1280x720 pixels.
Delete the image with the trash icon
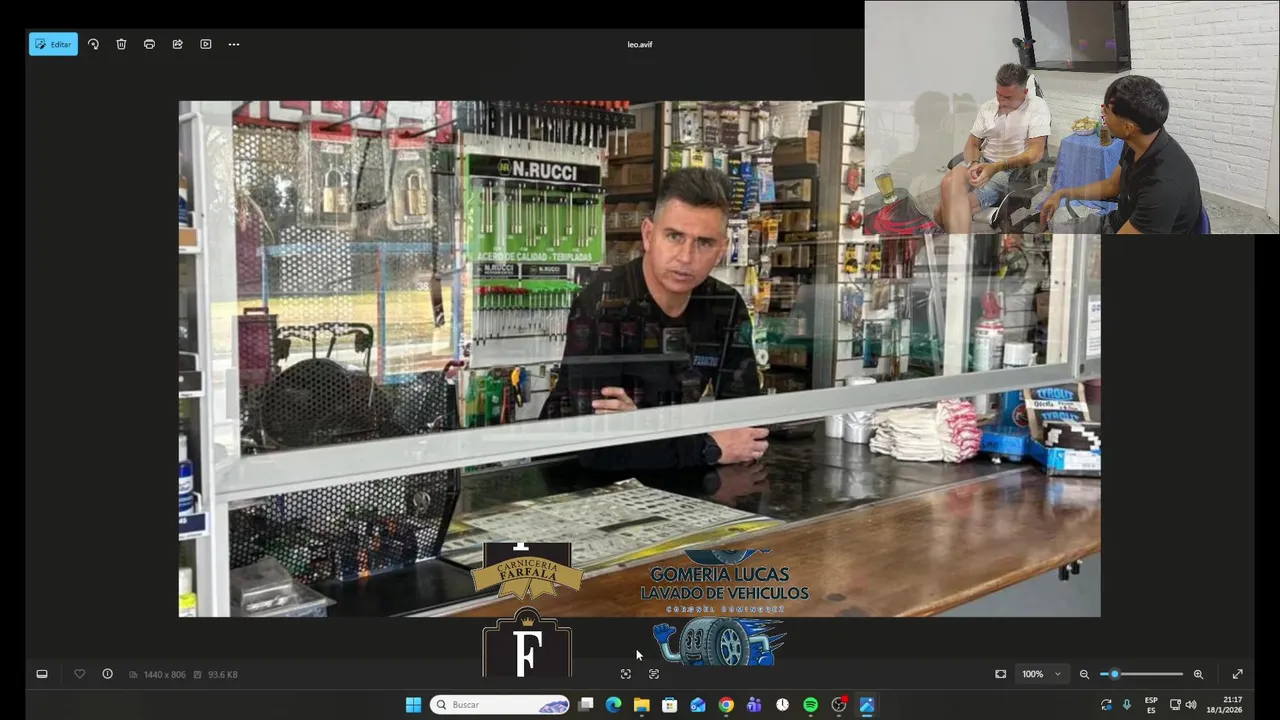121,44
